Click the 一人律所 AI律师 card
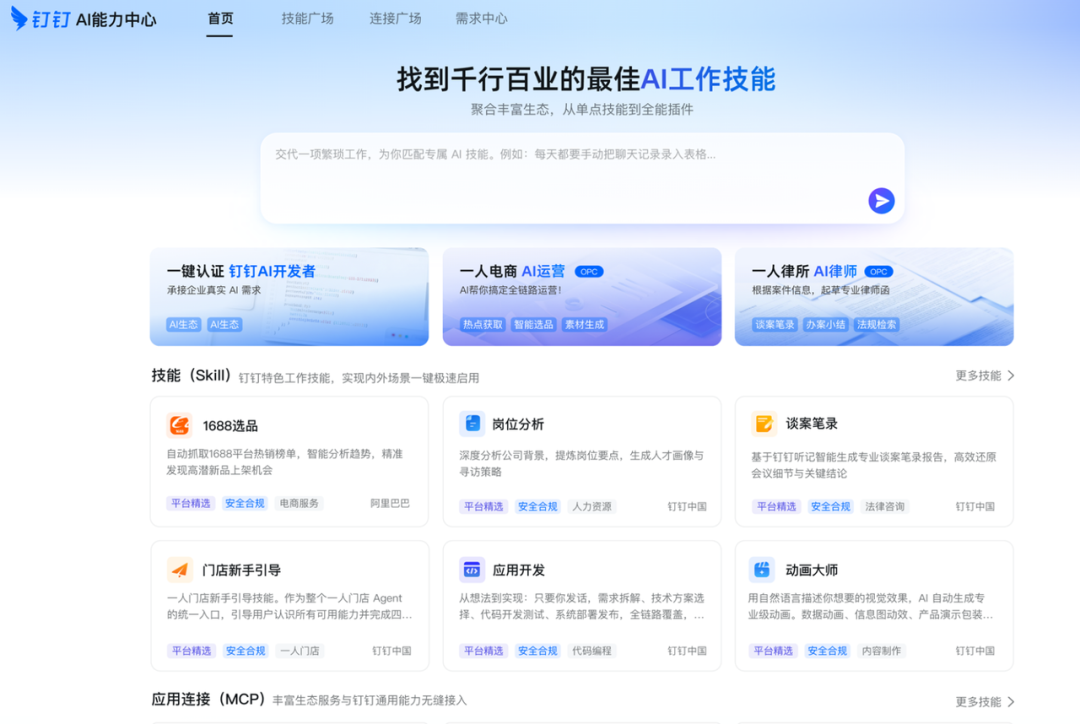The height and width of the screenshot is (724, 1080). click(x=874, y=296)
